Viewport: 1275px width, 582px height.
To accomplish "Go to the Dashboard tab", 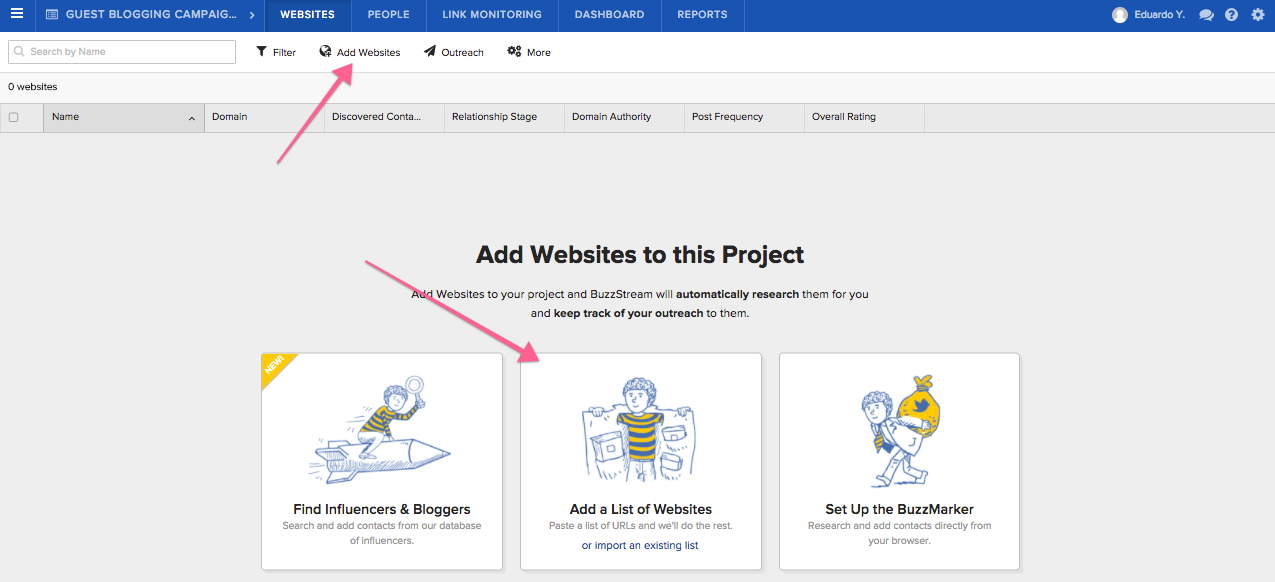I will point(609,15).
